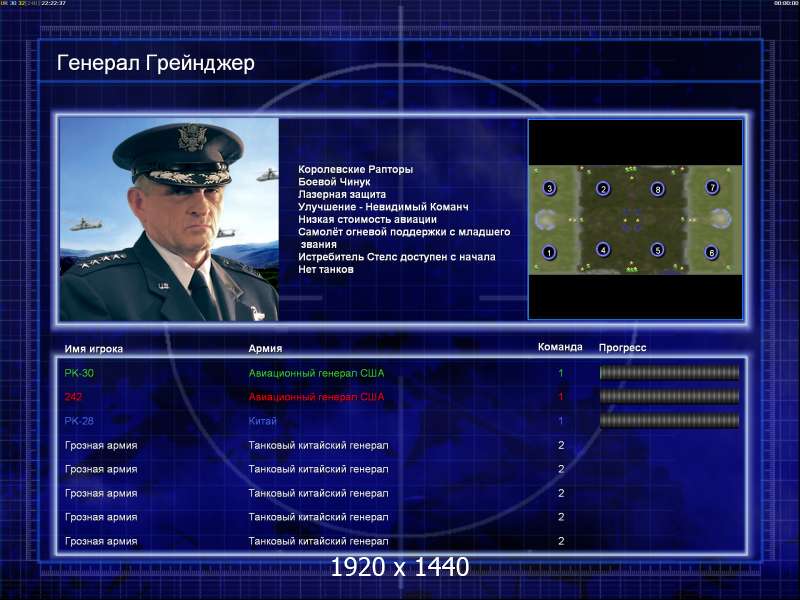Click player 242's loading progress bar

point(669,396)
